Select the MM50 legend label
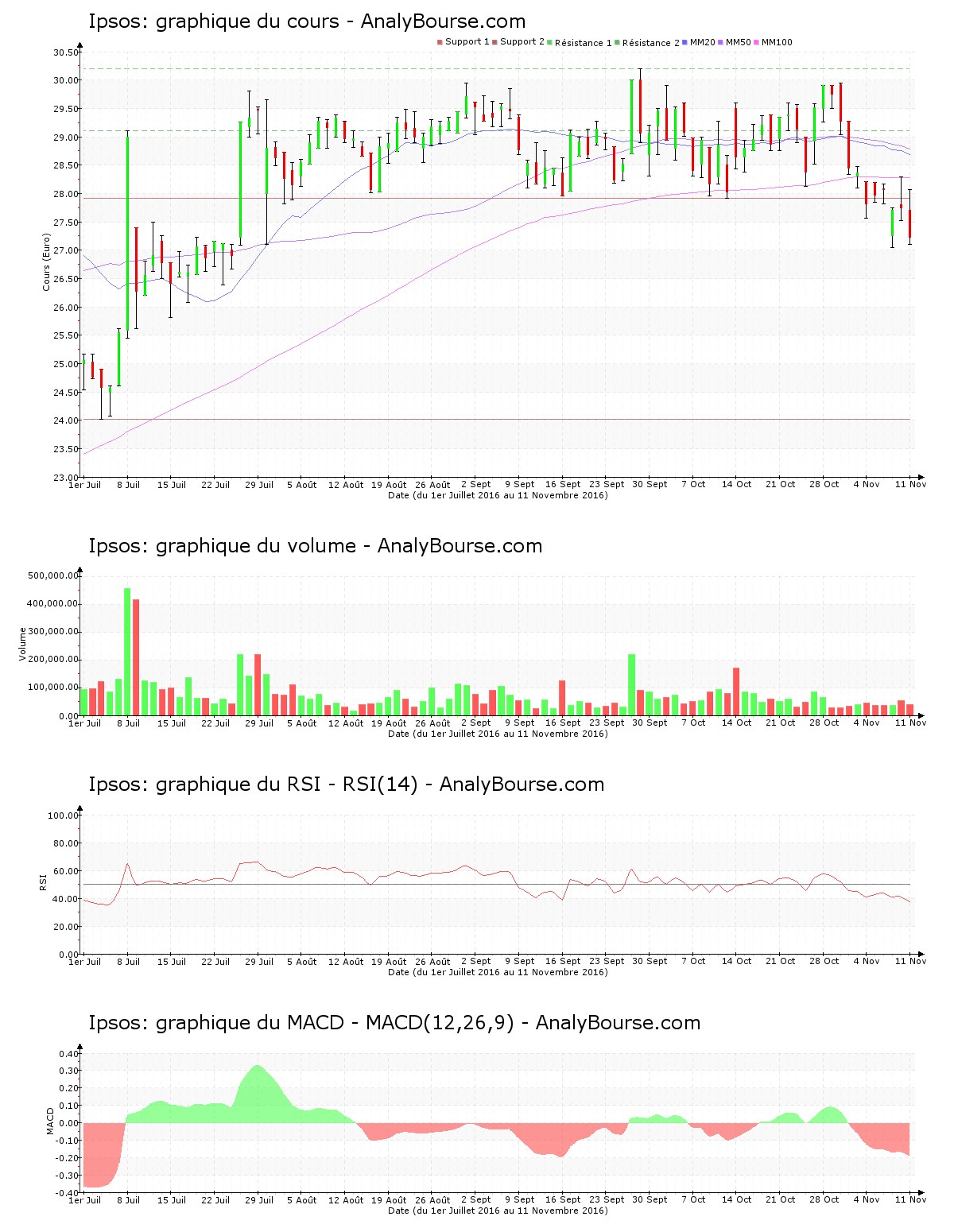 click(x=739, y=42)
